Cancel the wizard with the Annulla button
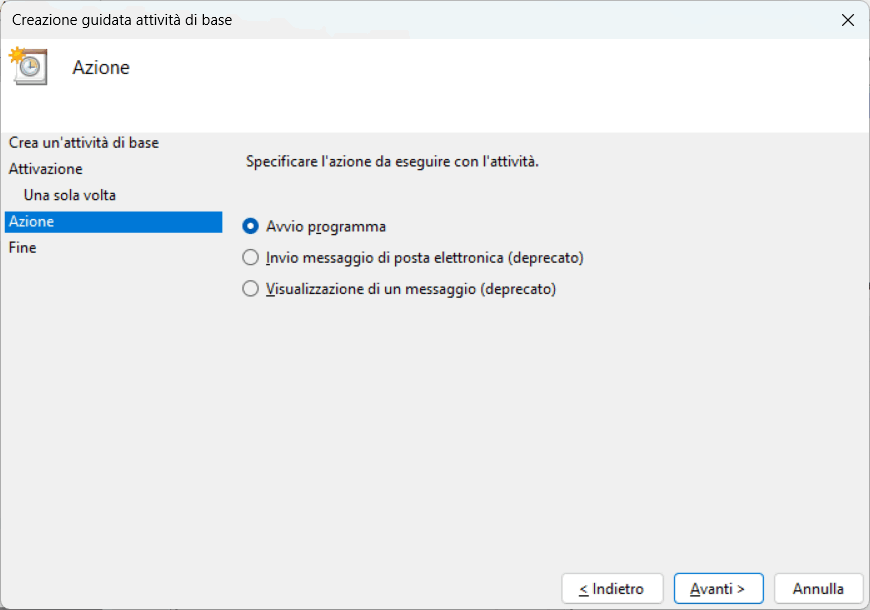The width and height of the screenshot is (870, 610). (818, 589)
